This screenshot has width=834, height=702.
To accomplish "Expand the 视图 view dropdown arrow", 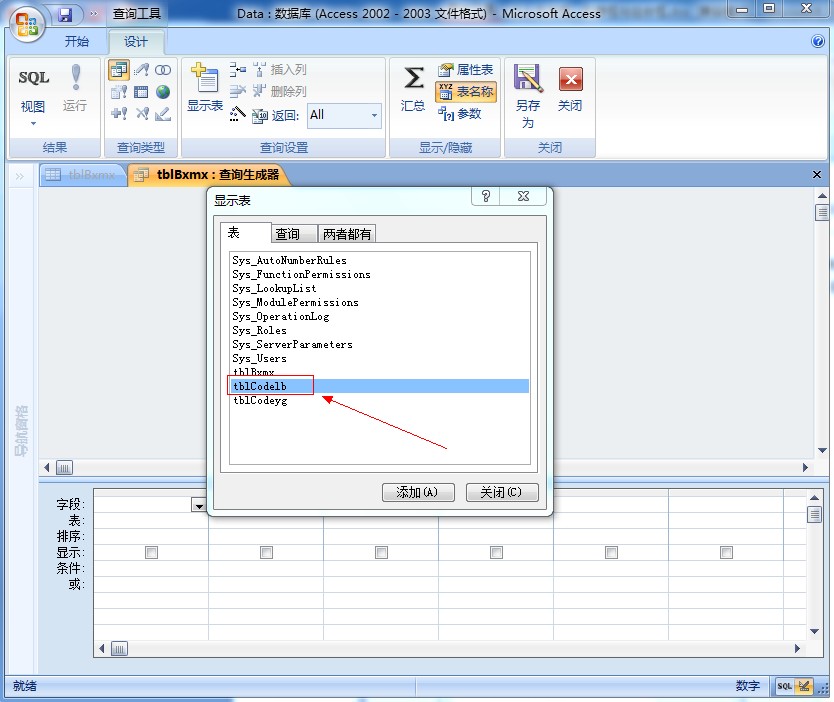I will pyautogui.click(x=33, y=123).
